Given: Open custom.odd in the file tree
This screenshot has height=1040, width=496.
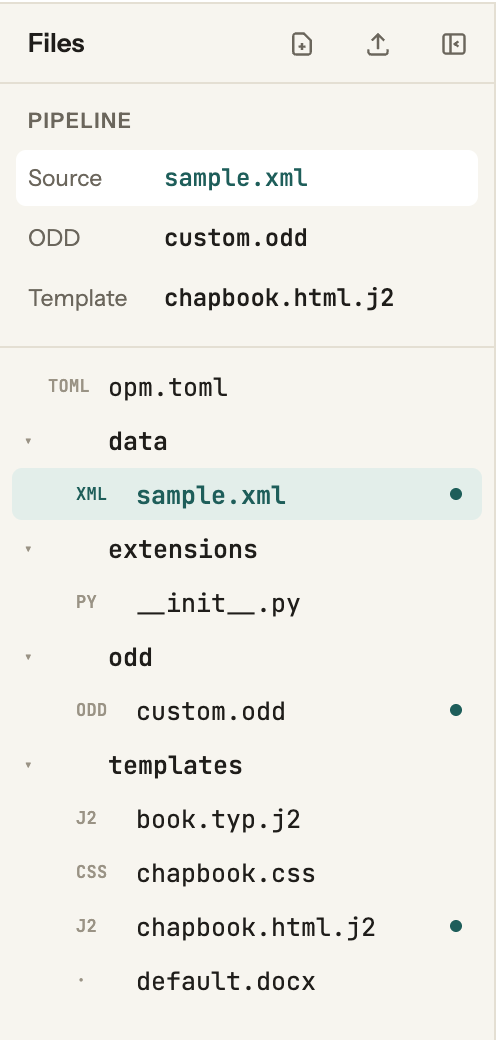Looking at the screenshot, I should click(x=247, y=711).
